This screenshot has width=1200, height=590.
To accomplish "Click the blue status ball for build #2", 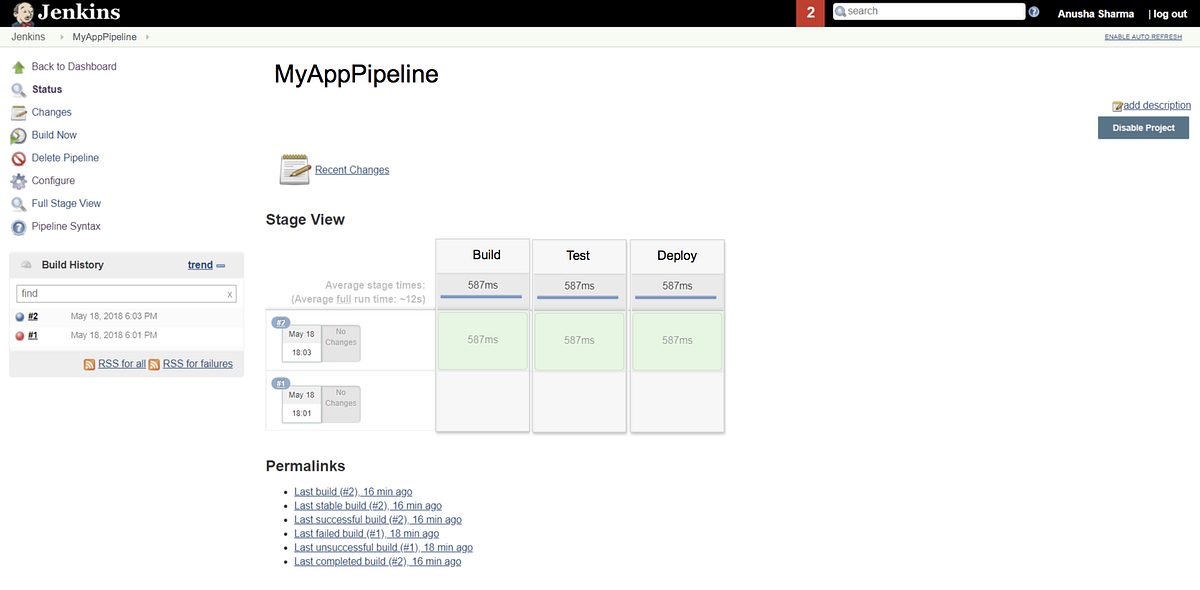I will tap(20, 317).
